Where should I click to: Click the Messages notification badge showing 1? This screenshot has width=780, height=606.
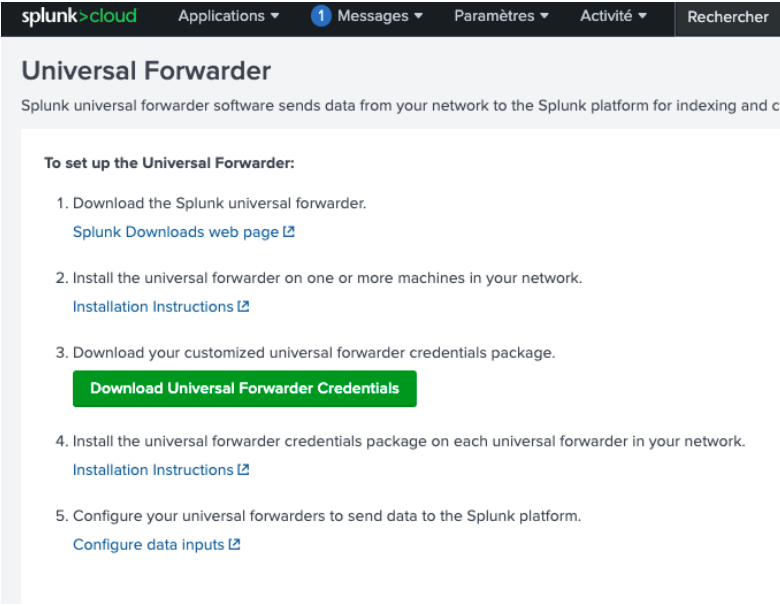(321, 16)
